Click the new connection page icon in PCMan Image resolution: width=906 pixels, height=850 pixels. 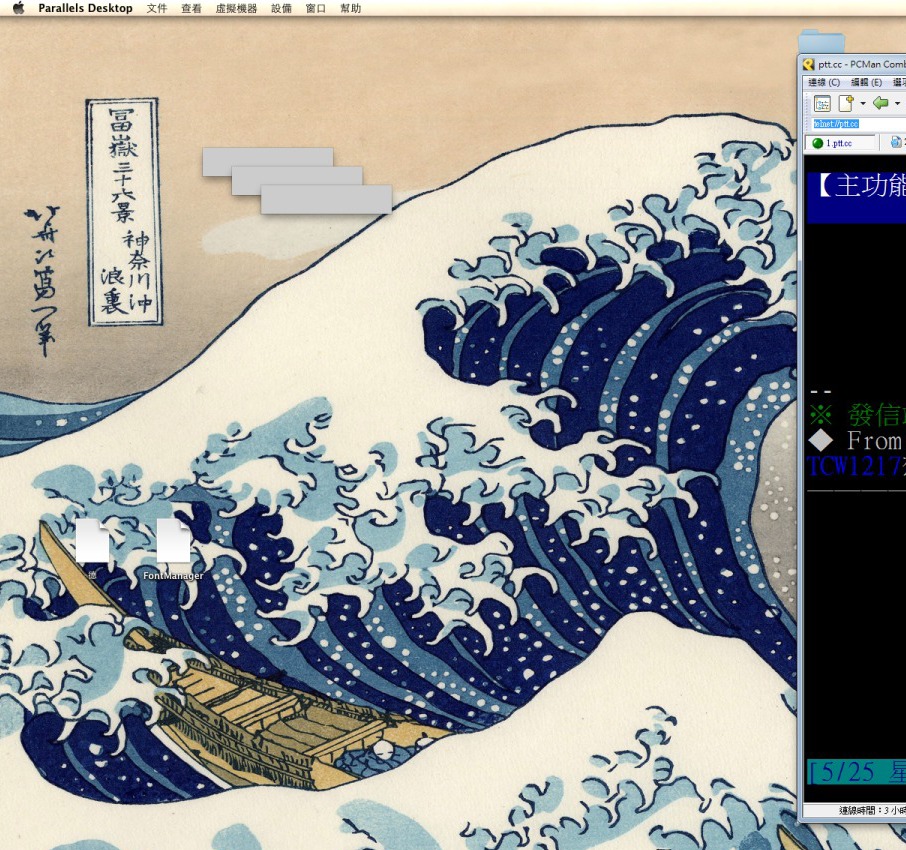846,103
